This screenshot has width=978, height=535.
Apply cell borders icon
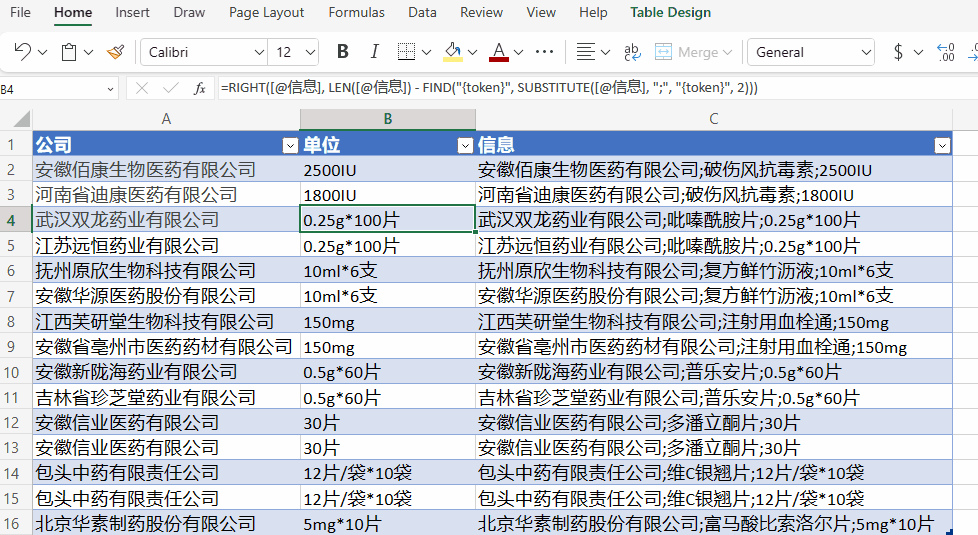[406, 52]
